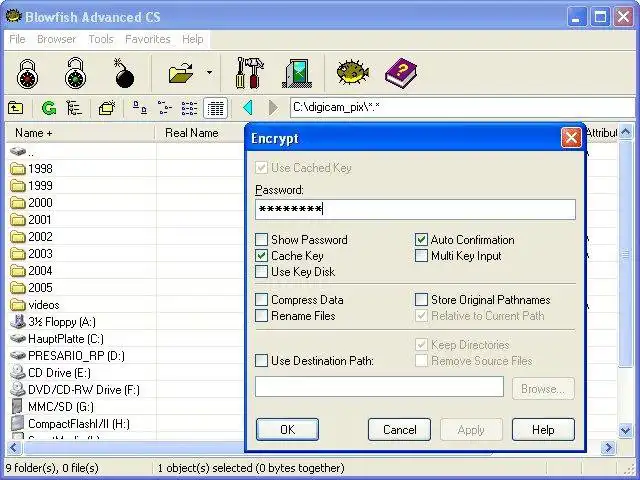This screenshot has width=640, height=480.
Task: Click the Wipe bomb toolbar icon
Action: (x=124, y=74)
